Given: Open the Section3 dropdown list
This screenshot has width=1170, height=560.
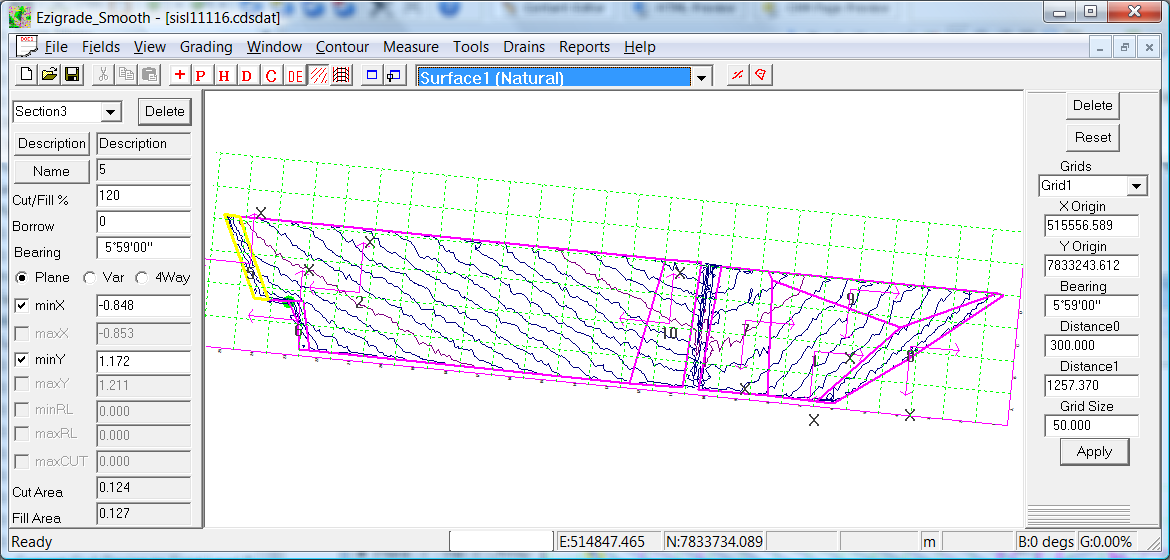Looking at the screenshot, I should [x=111, y=112].
